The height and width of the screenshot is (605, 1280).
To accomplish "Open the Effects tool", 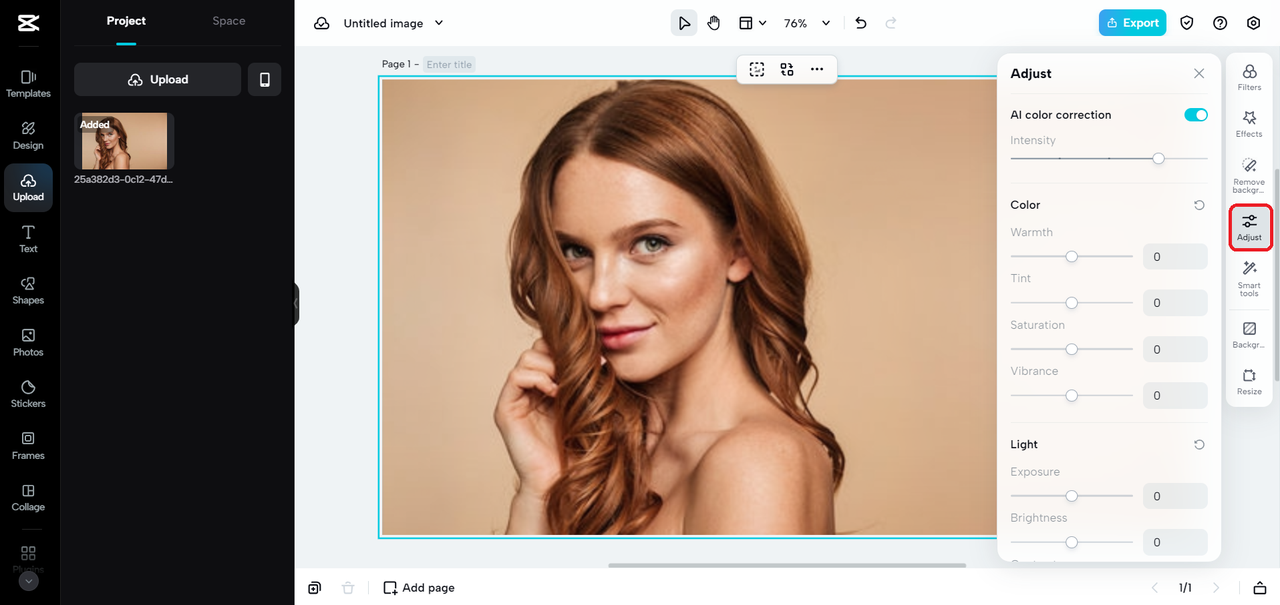I will [x=1249, y=124].
